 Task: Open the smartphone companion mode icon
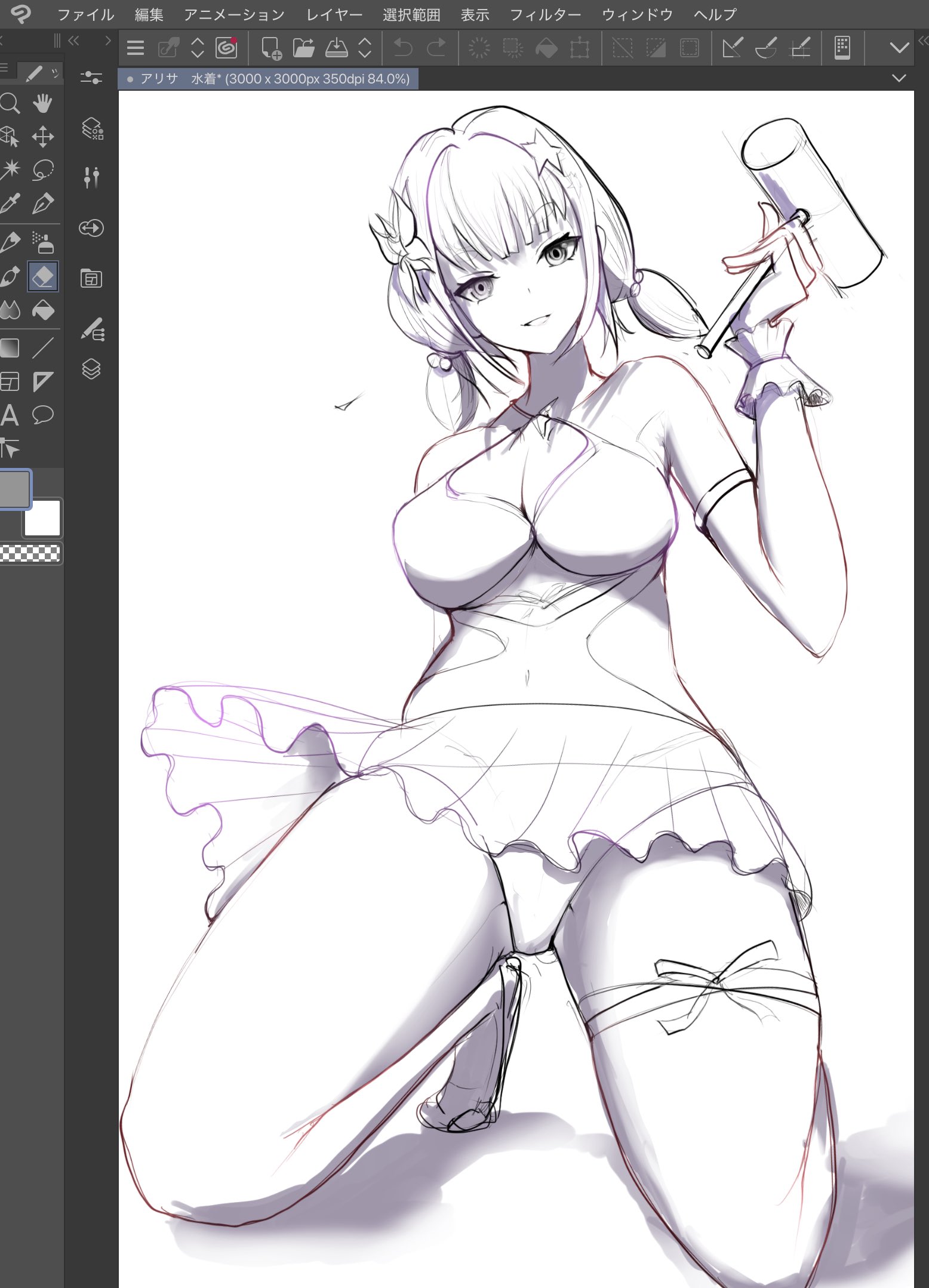pos(842,47)
